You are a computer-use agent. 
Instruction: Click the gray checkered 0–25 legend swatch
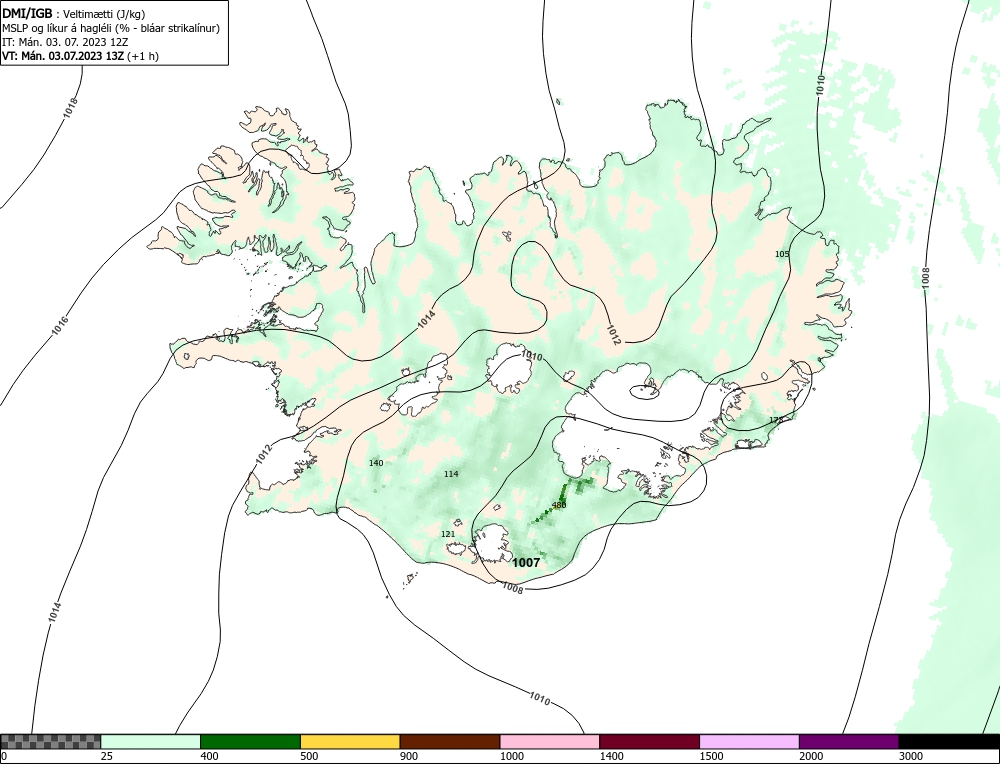pyautogui.click(x=50, y=742)
